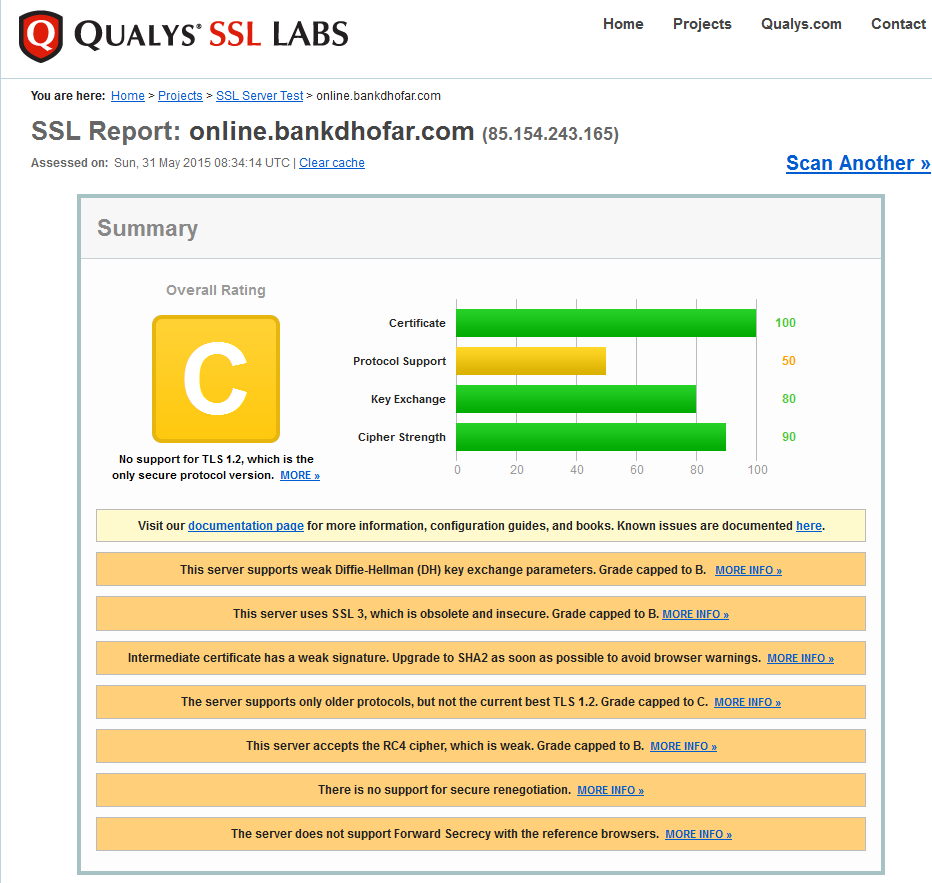Open MORE INFO for the SSL 3 warning
Screen dimensions: 932x883
coord(695,614)
